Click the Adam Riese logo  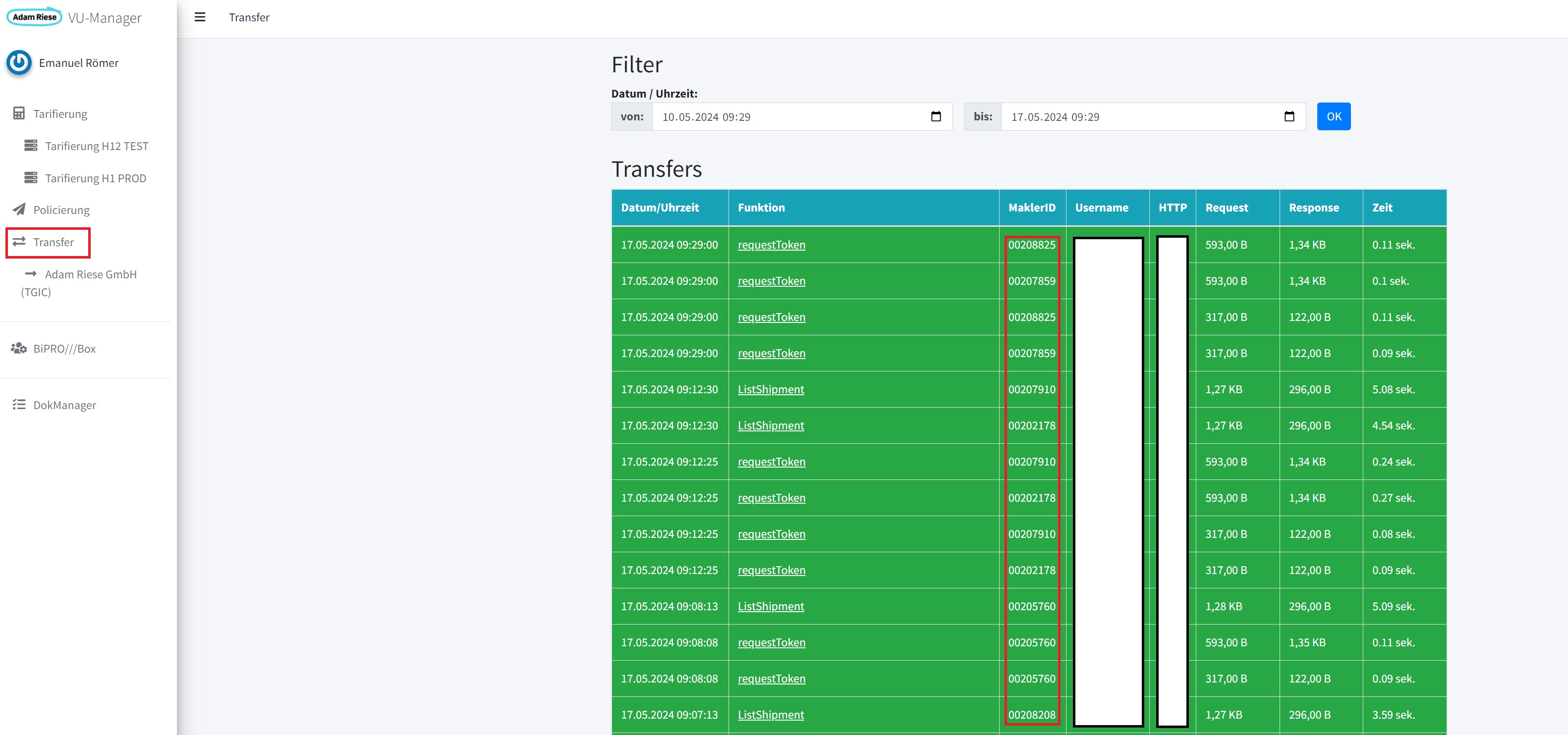35,16
